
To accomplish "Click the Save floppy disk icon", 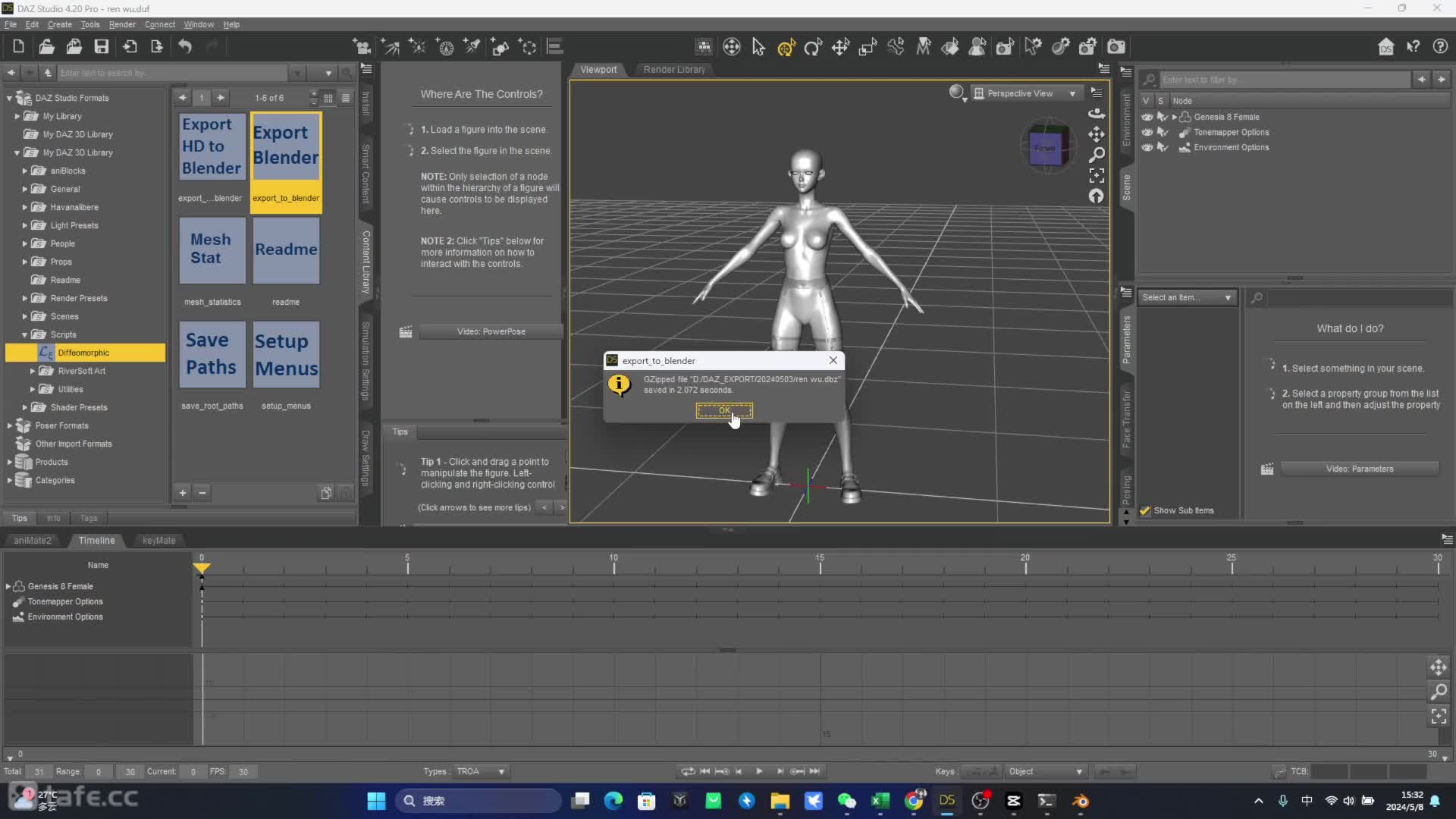I will (101, 46).
